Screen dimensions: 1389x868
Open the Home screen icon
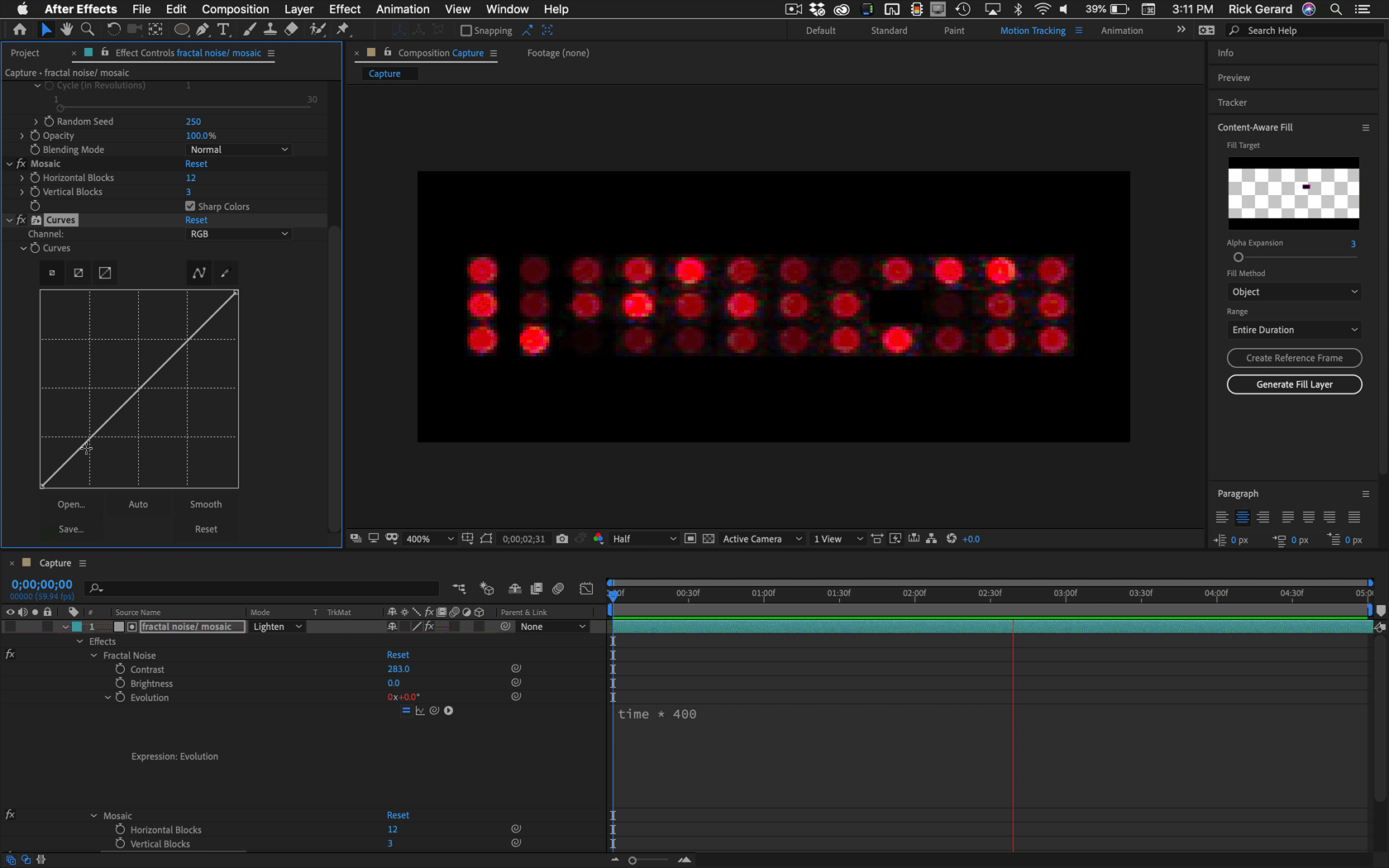[x=20, y=30]
